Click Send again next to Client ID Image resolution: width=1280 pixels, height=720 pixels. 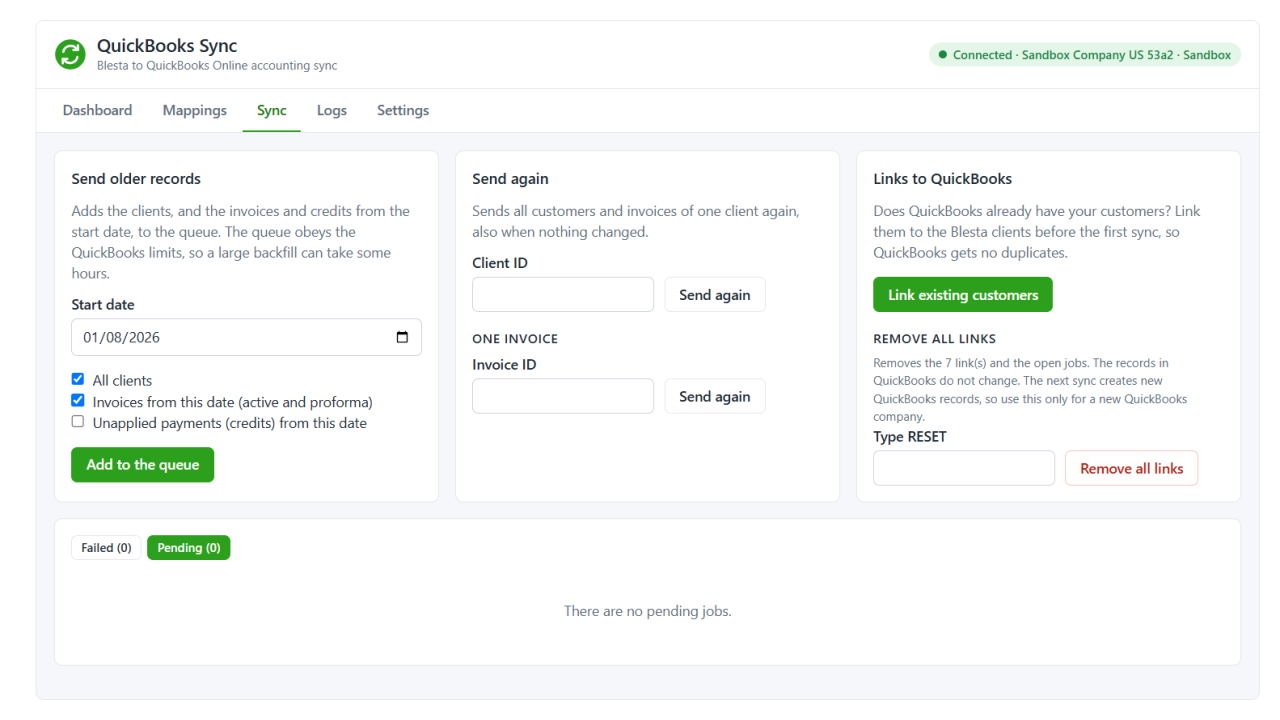coord(715,295)
